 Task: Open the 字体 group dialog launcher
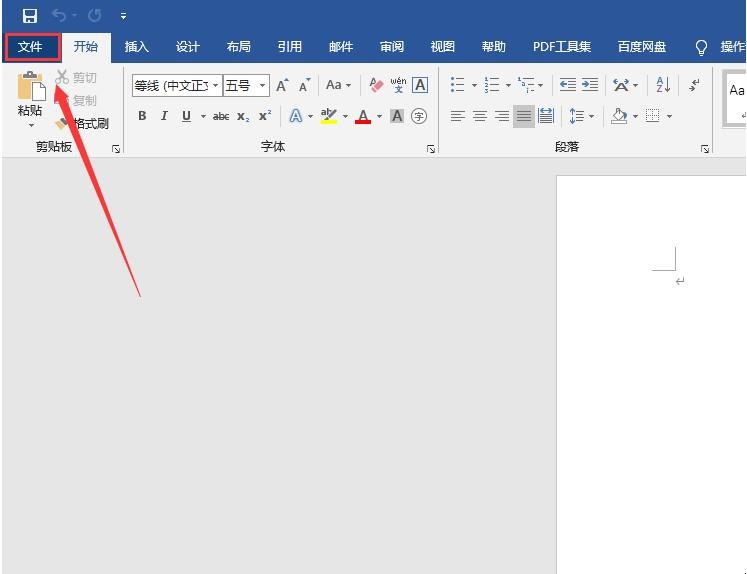pos(431,149)
